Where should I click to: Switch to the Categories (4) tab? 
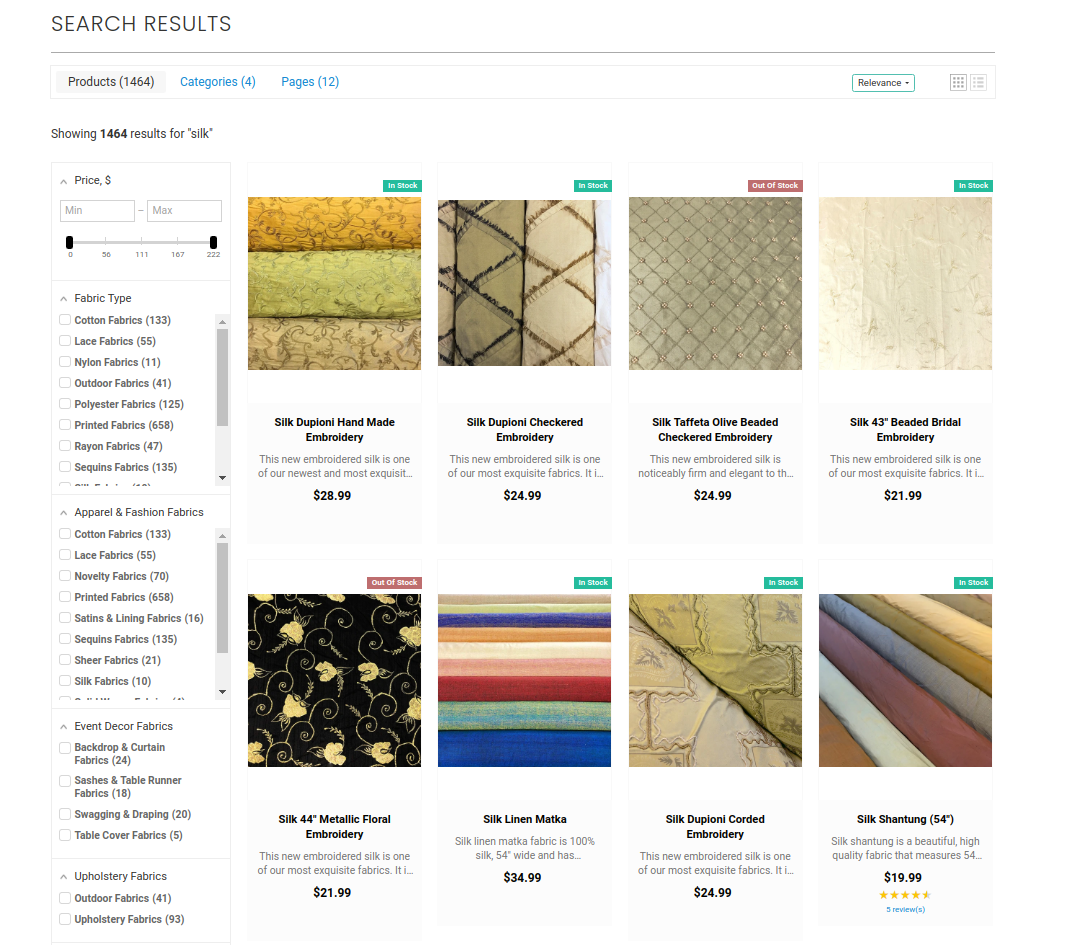tap(217, 82)
